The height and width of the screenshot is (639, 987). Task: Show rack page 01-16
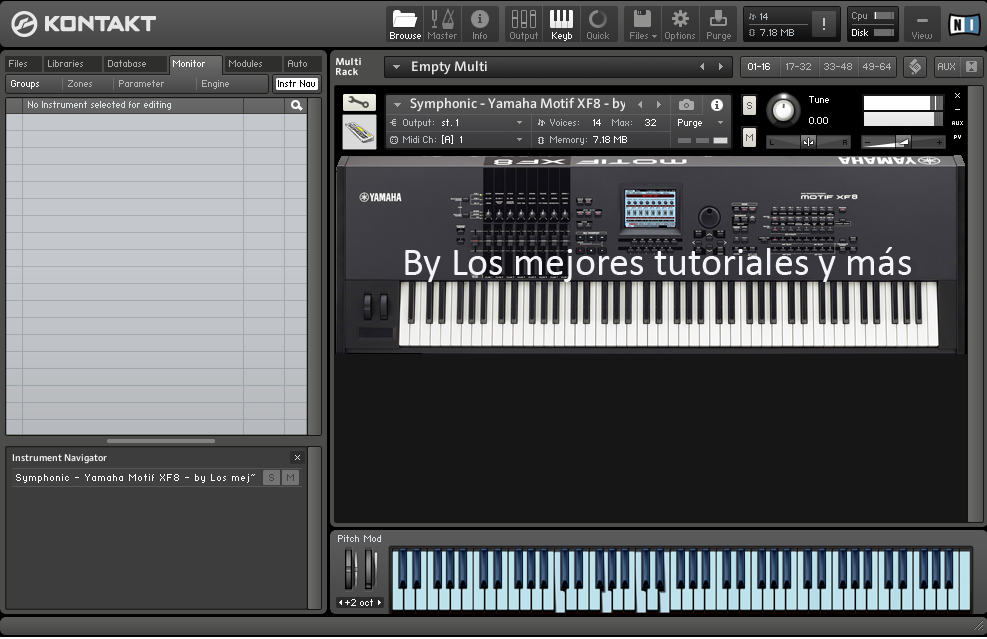[759, 67]
